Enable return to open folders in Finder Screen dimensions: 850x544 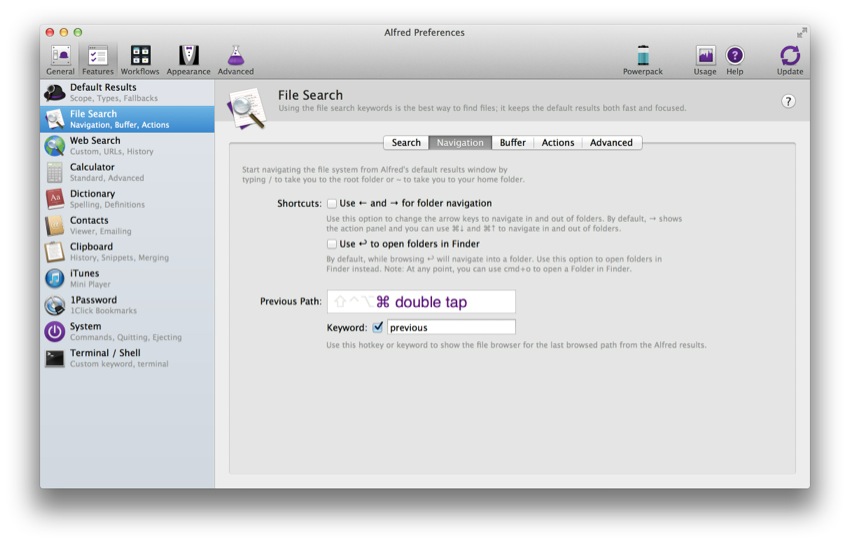coord(332,244)
